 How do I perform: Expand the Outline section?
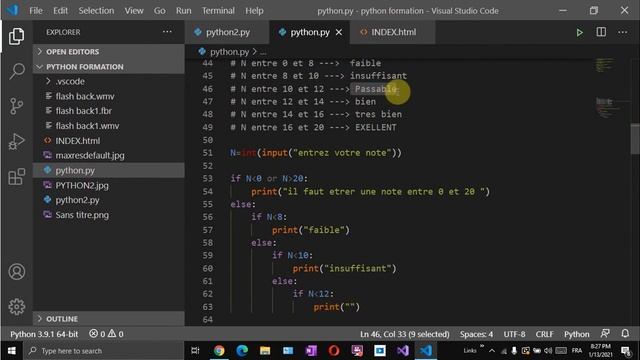pyautogui.click(x=109, y=319)
